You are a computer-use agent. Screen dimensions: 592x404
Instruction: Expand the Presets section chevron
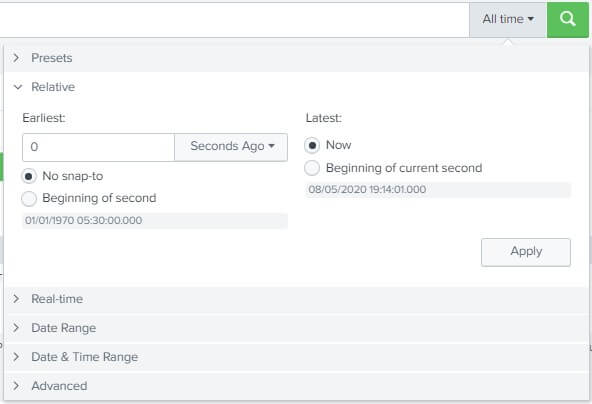16,58
